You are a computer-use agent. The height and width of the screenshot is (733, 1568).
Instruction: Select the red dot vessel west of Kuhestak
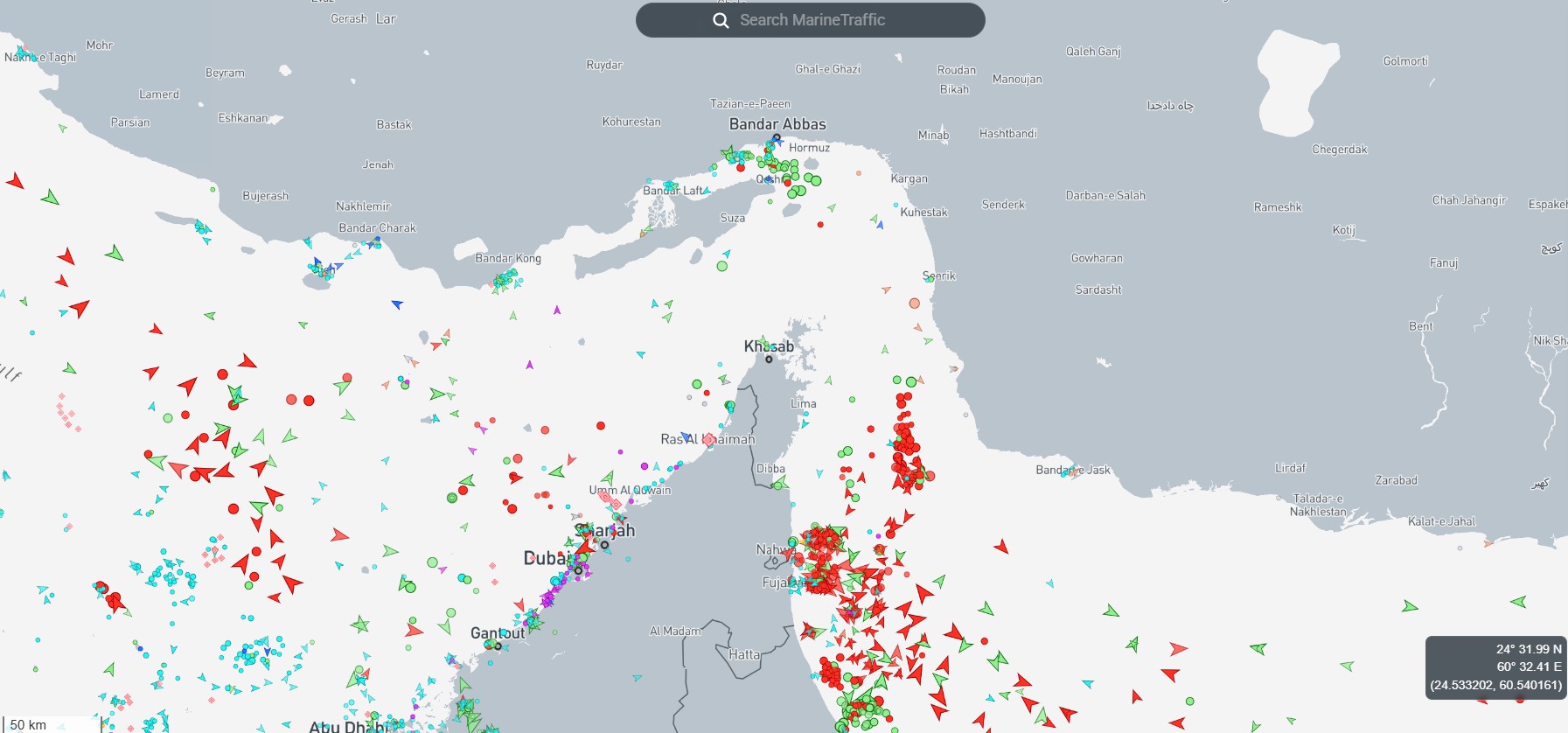(820, 225)
